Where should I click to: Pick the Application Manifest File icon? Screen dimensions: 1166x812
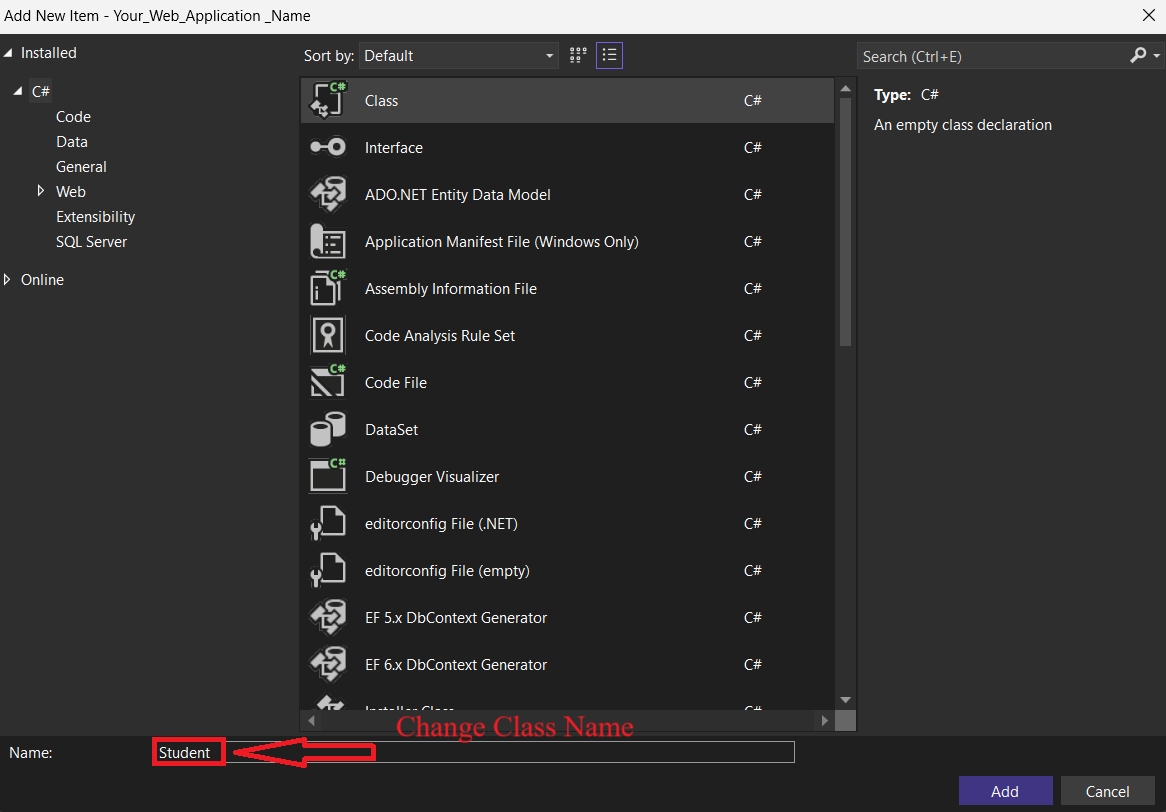tap(328, 242)
